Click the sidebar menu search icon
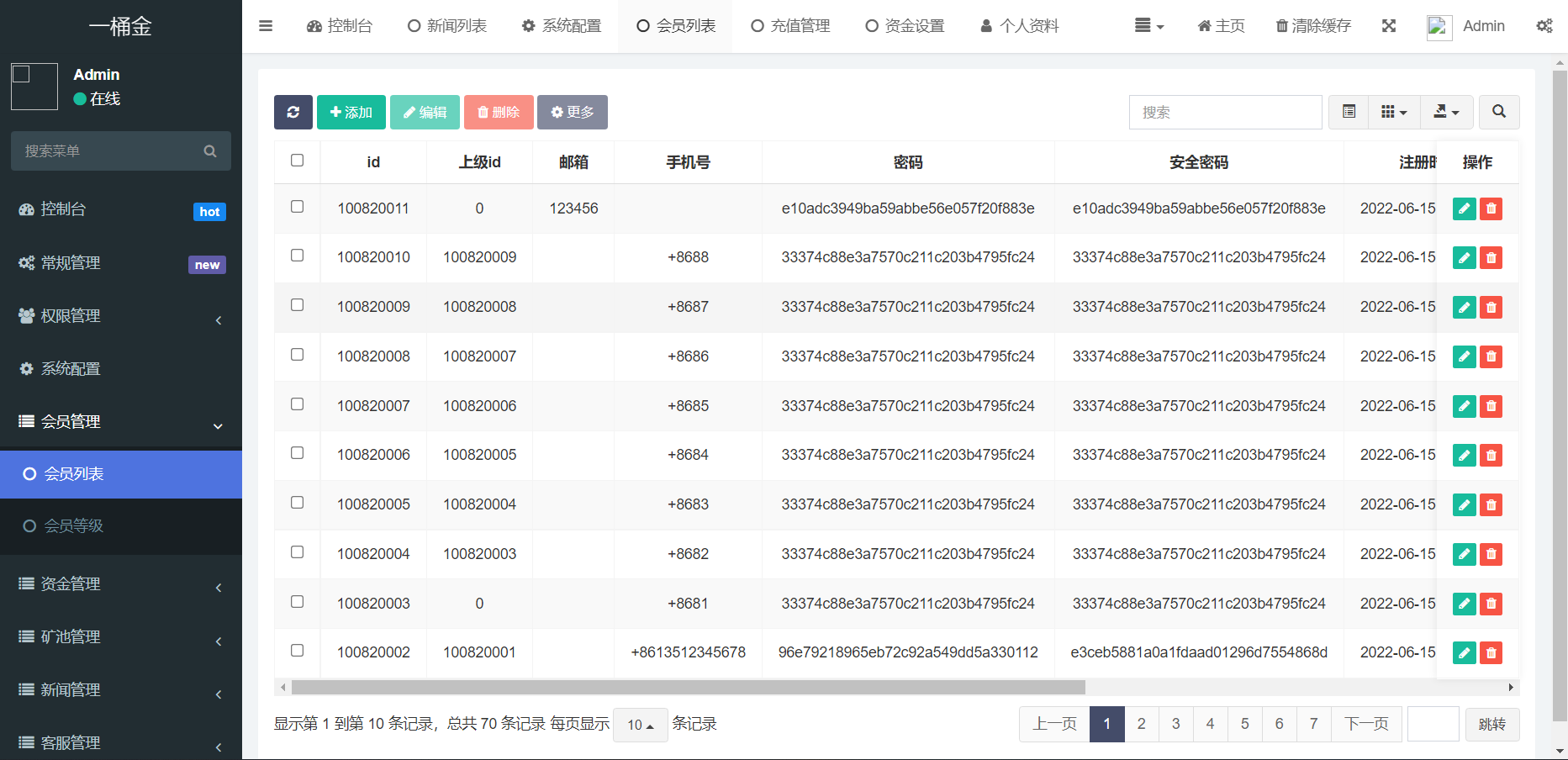This screenshot has height=760, width=1568. [210, 151]
